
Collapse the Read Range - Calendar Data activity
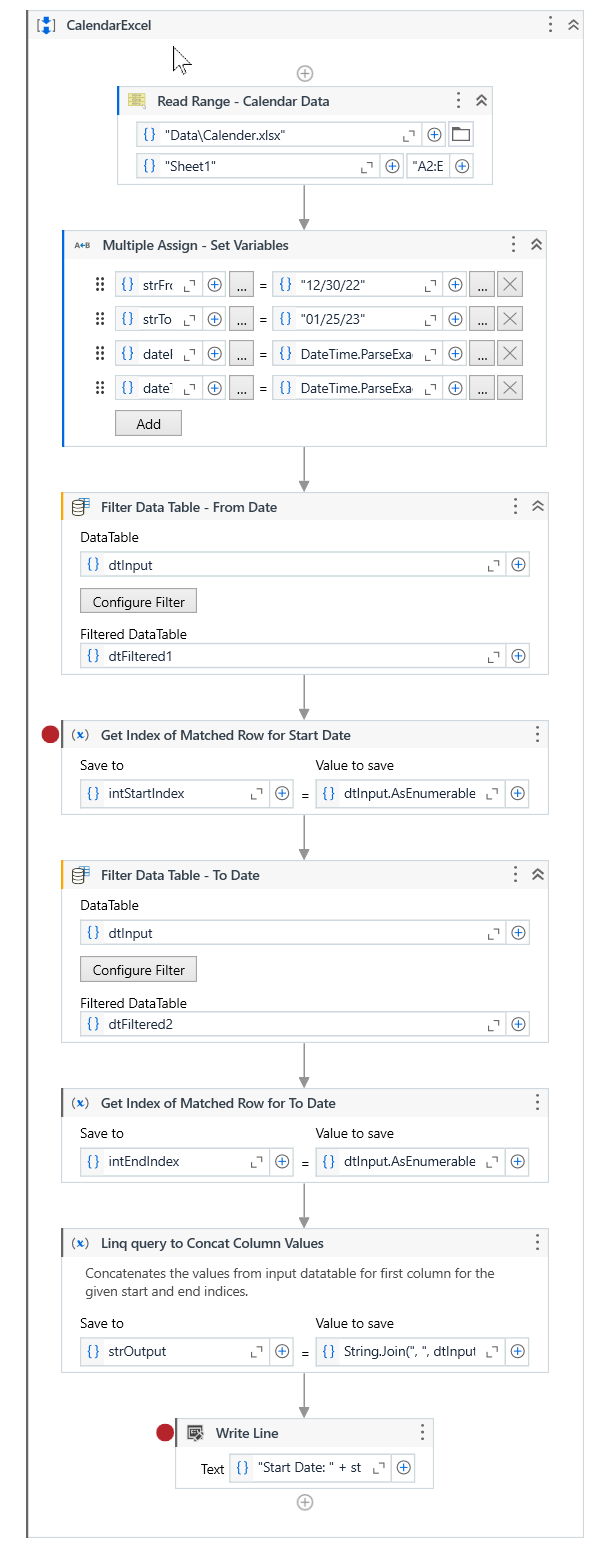point(481,101)
